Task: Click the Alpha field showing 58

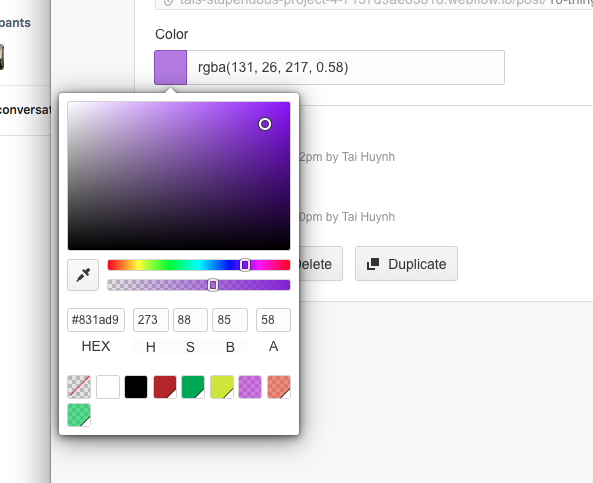Action: [273, 320]
